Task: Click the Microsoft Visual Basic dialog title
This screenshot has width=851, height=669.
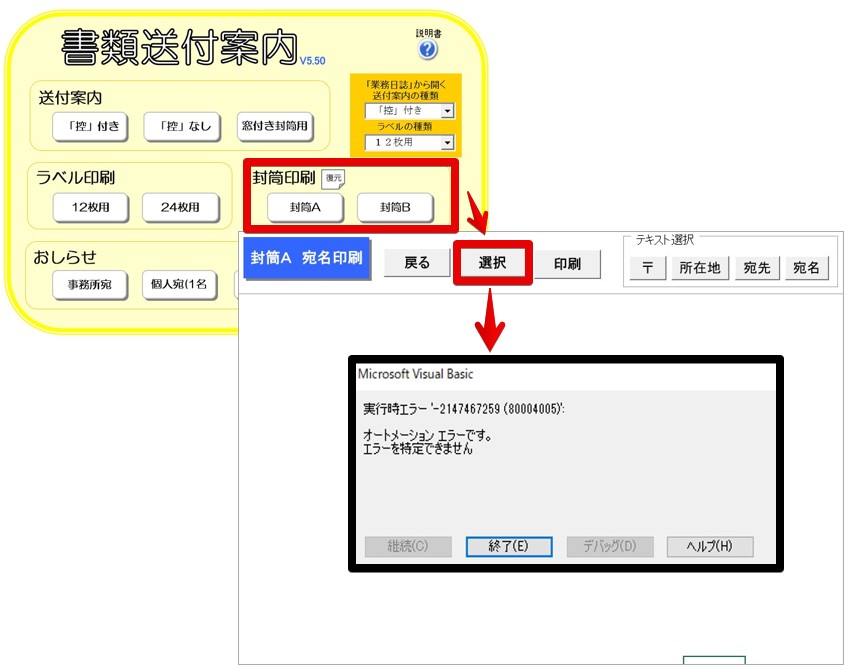Action: [x=415, y=374]
